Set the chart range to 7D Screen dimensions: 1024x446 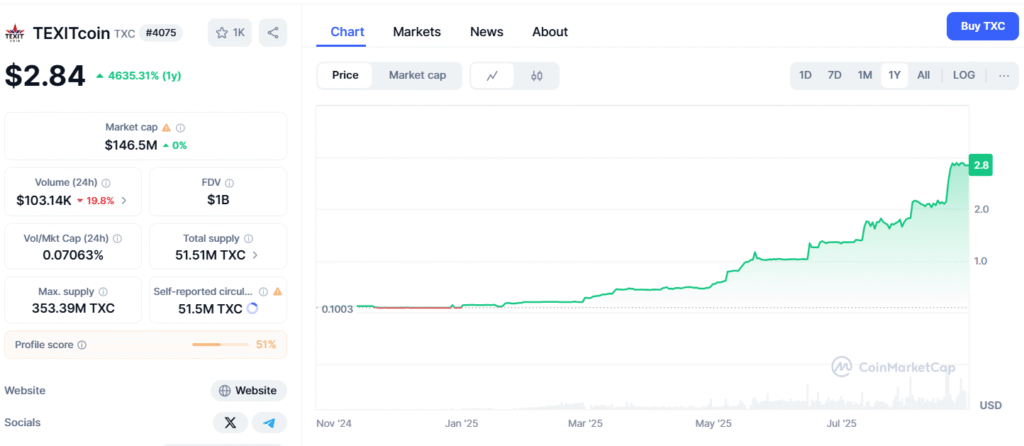pos(835,75)
